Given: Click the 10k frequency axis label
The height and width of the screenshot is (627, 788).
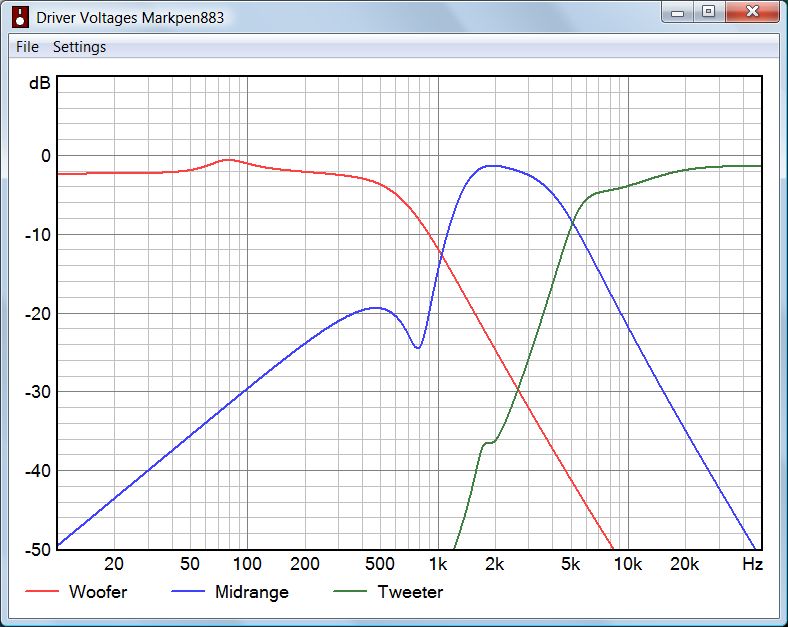Looking at the screenshot, I should (628, 564).
